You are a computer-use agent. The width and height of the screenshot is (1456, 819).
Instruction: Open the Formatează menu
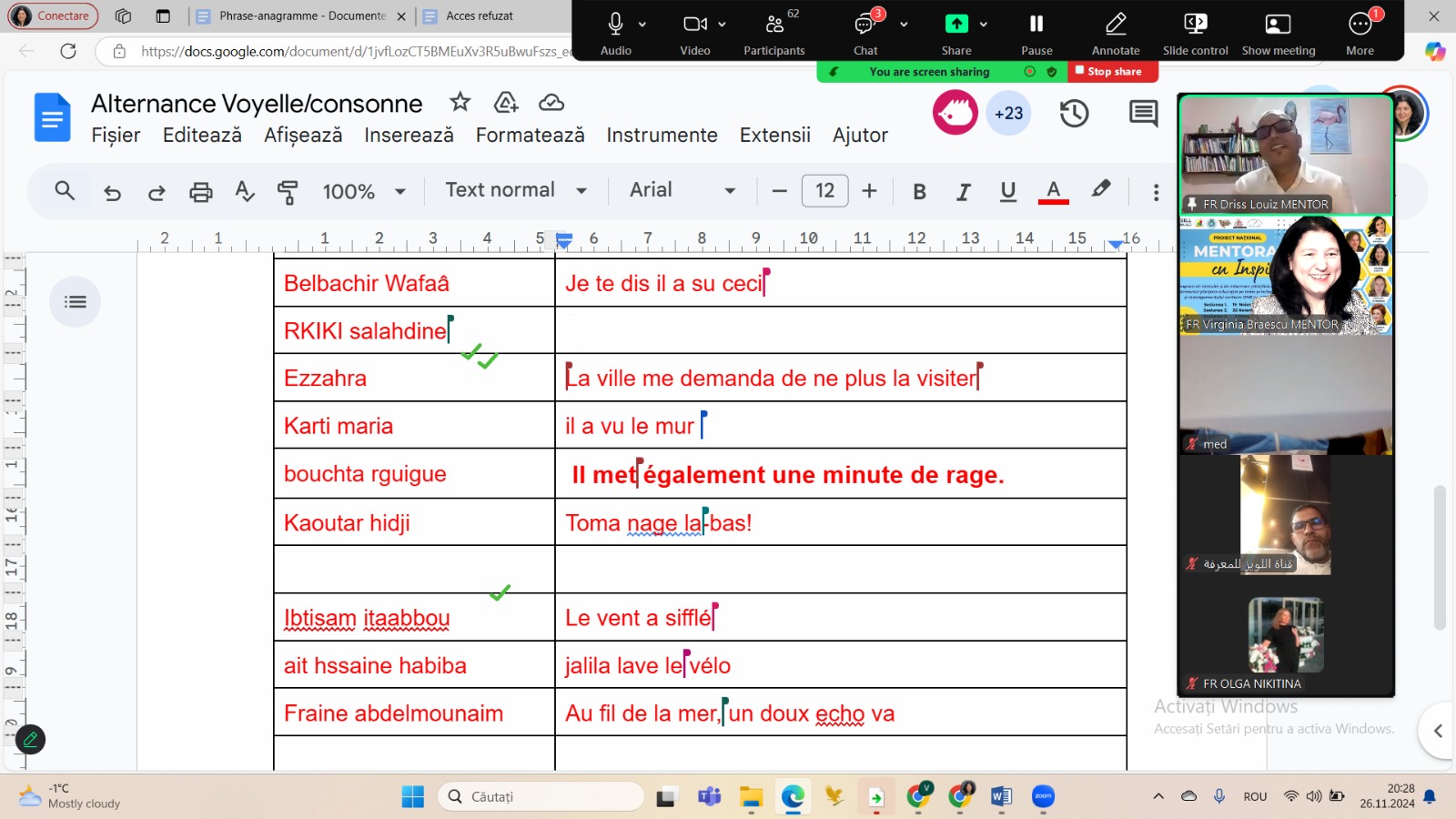pyautogui.click(x=530, y=136)
